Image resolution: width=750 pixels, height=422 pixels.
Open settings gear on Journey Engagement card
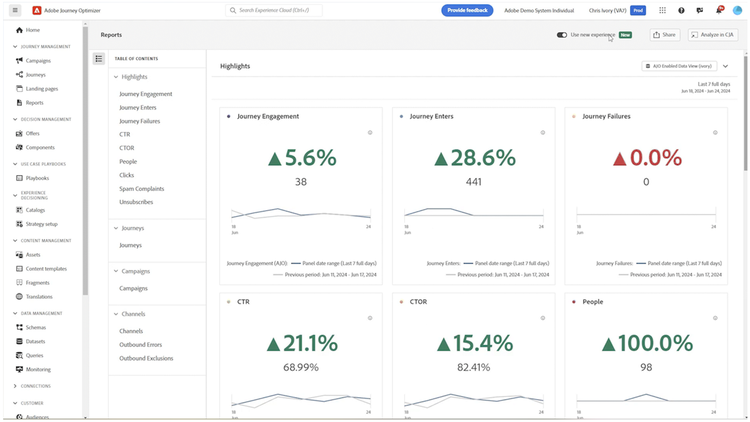[x=370, y=132]
